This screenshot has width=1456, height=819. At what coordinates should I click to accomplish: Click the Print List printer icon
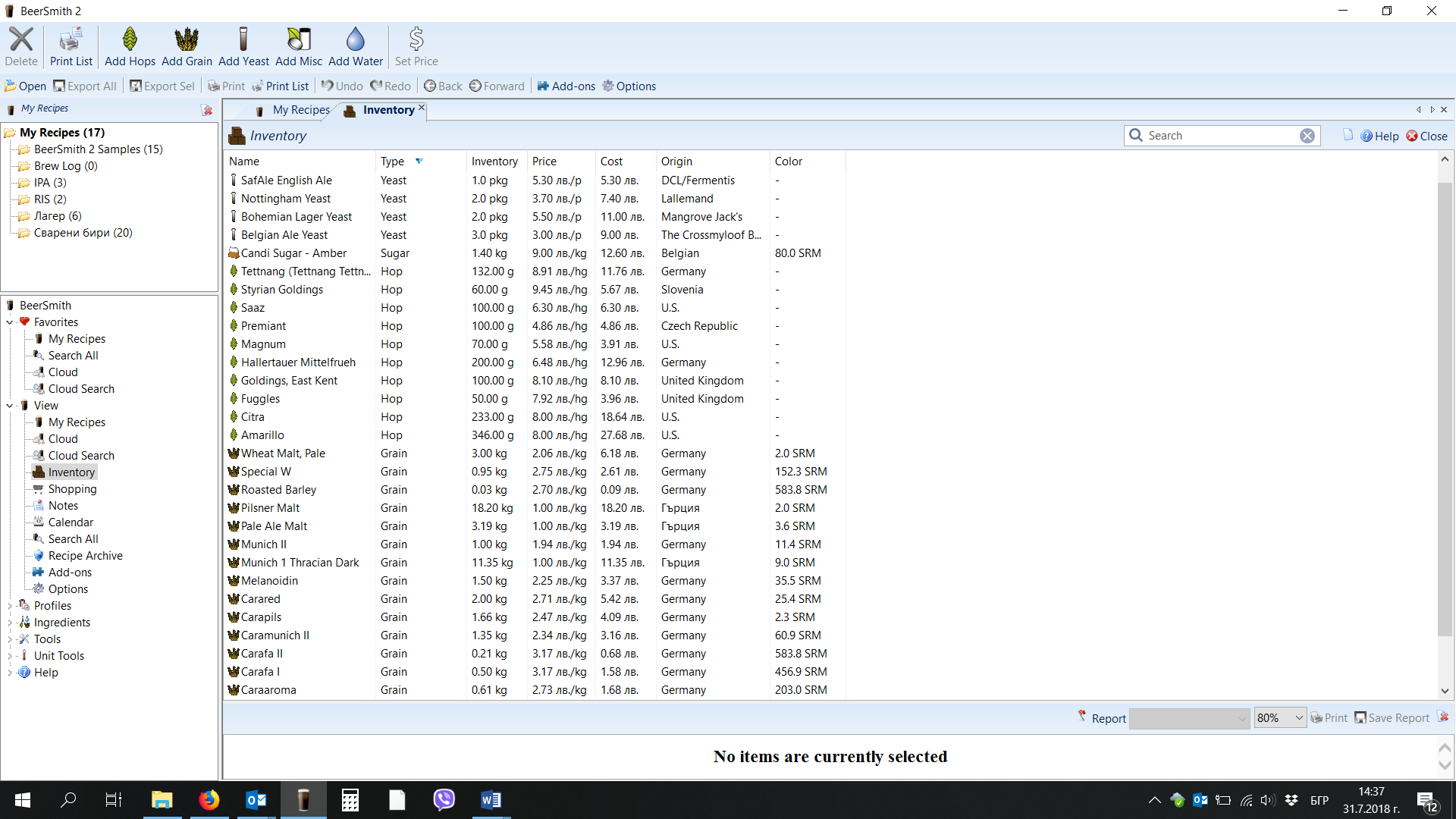point(71,39)
